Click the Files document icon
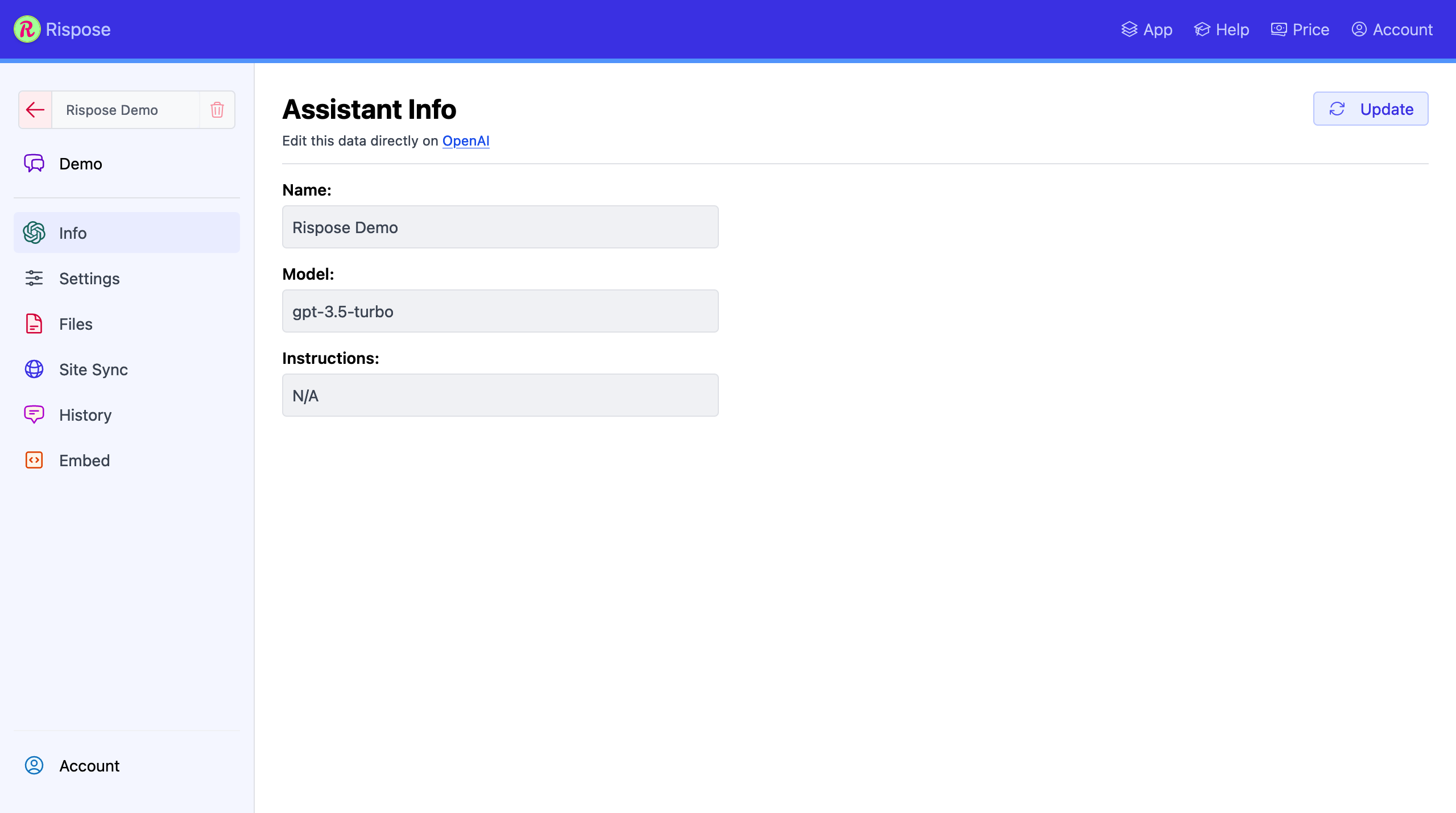The height and width of the screenshot is (813, 1456). tap(34, 324)
